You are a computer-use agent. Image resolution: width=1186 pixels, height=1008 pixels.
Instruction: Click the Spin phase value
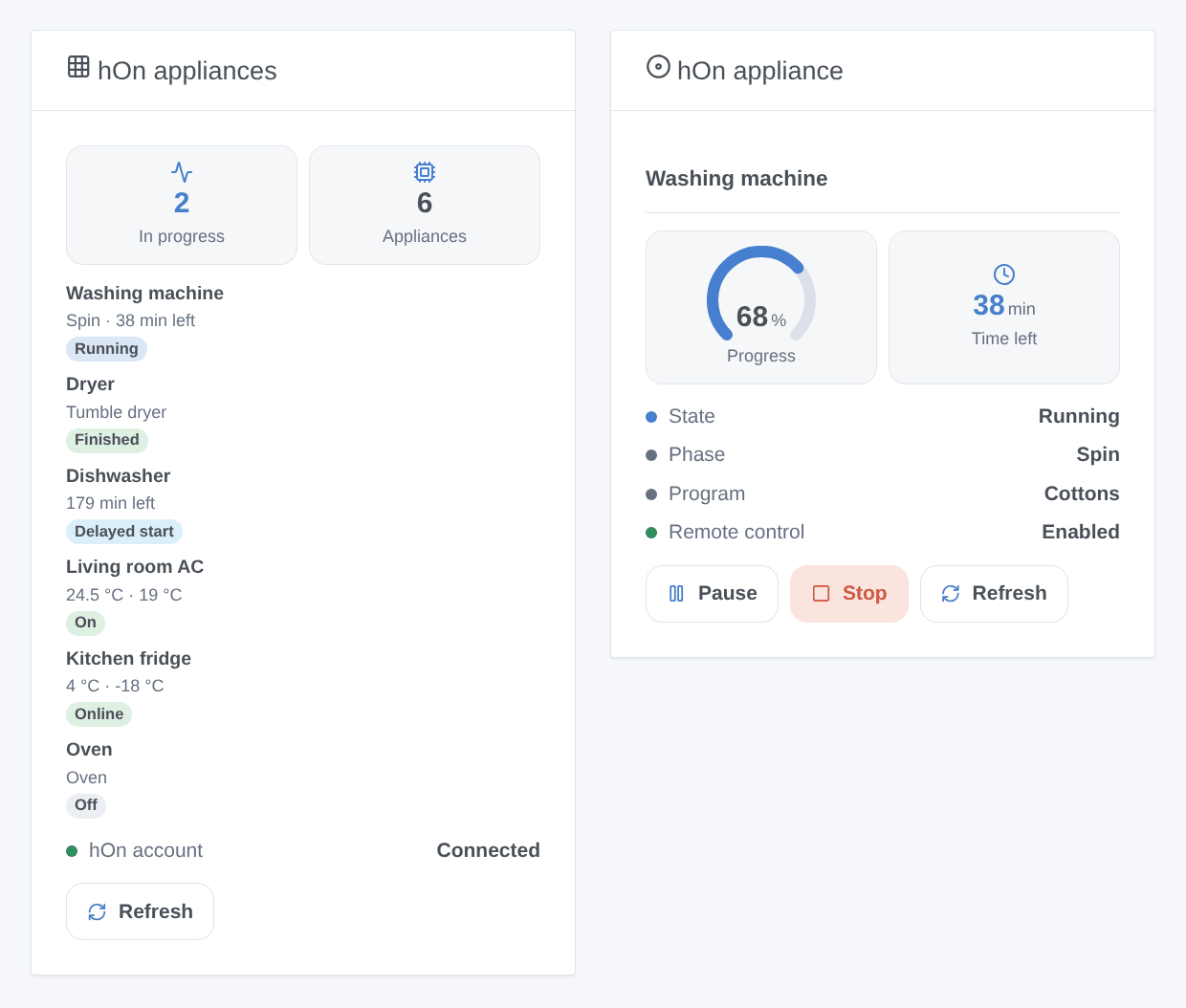[1098, 455]
